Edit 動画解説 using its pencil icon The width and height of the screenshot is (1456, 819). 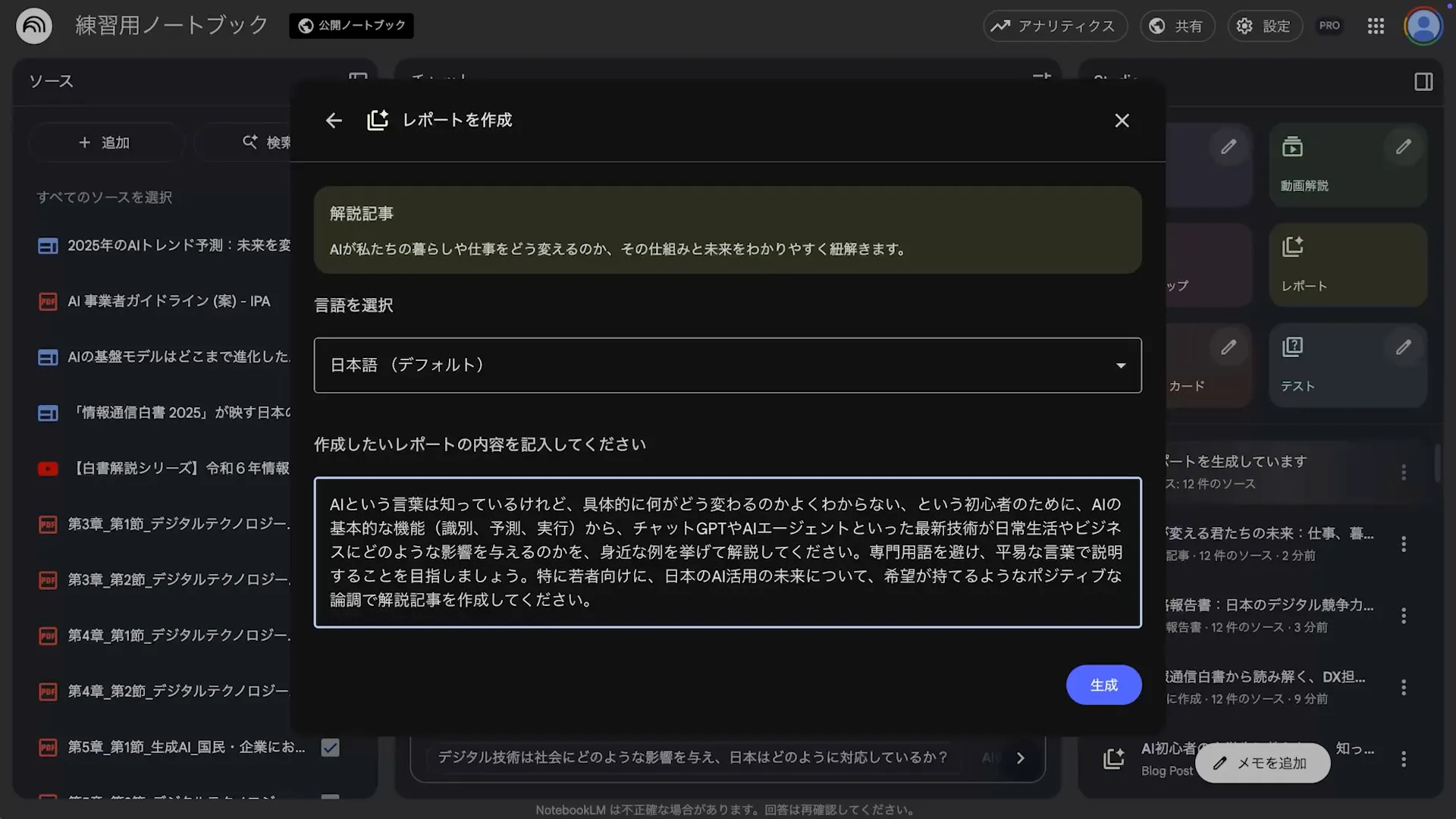[x=1402, y=147]
